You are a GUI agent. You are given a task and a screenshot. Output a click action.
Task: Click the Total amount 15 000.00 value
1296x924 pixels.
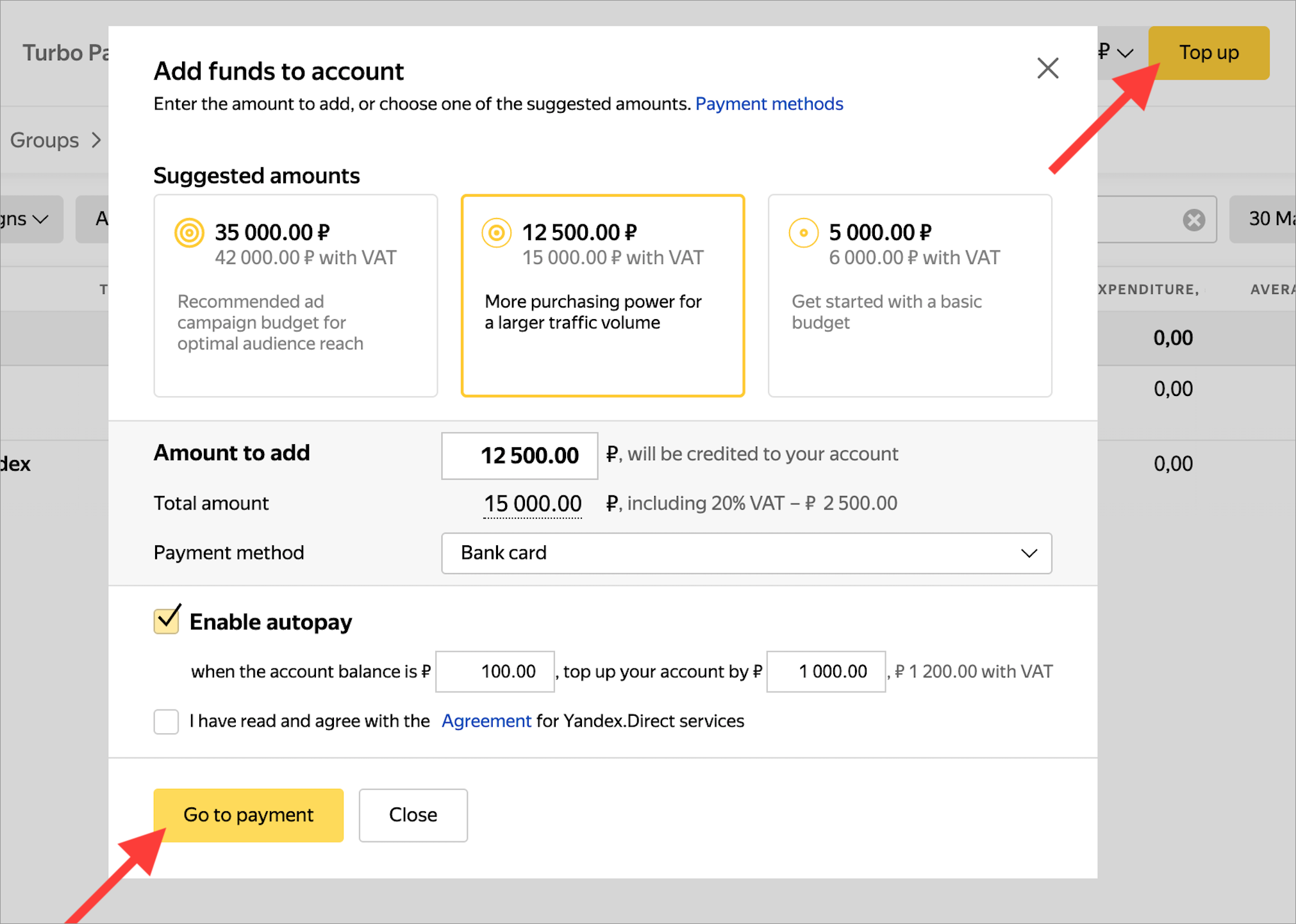pos(532,504)
